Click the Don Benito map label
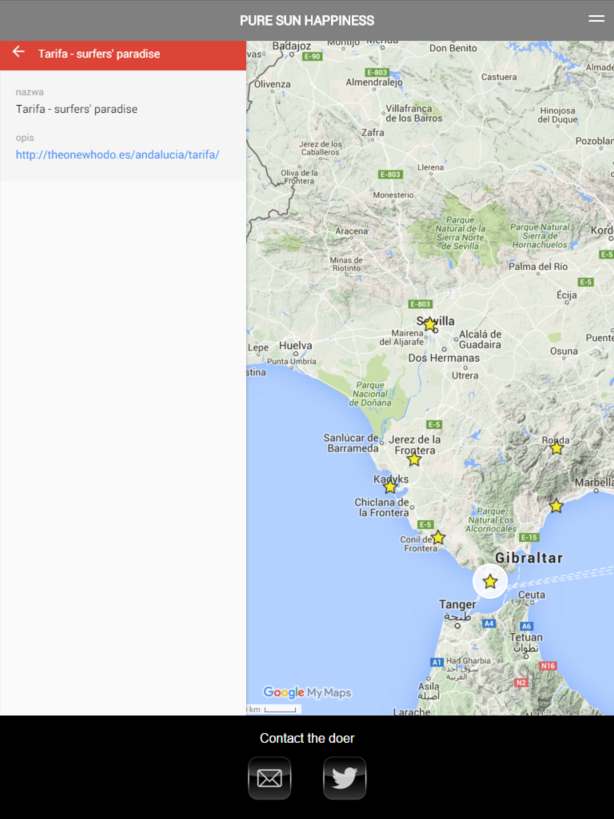Image resolution: width=614 pixels, height=819 pixels. click(x=453, y=48)
